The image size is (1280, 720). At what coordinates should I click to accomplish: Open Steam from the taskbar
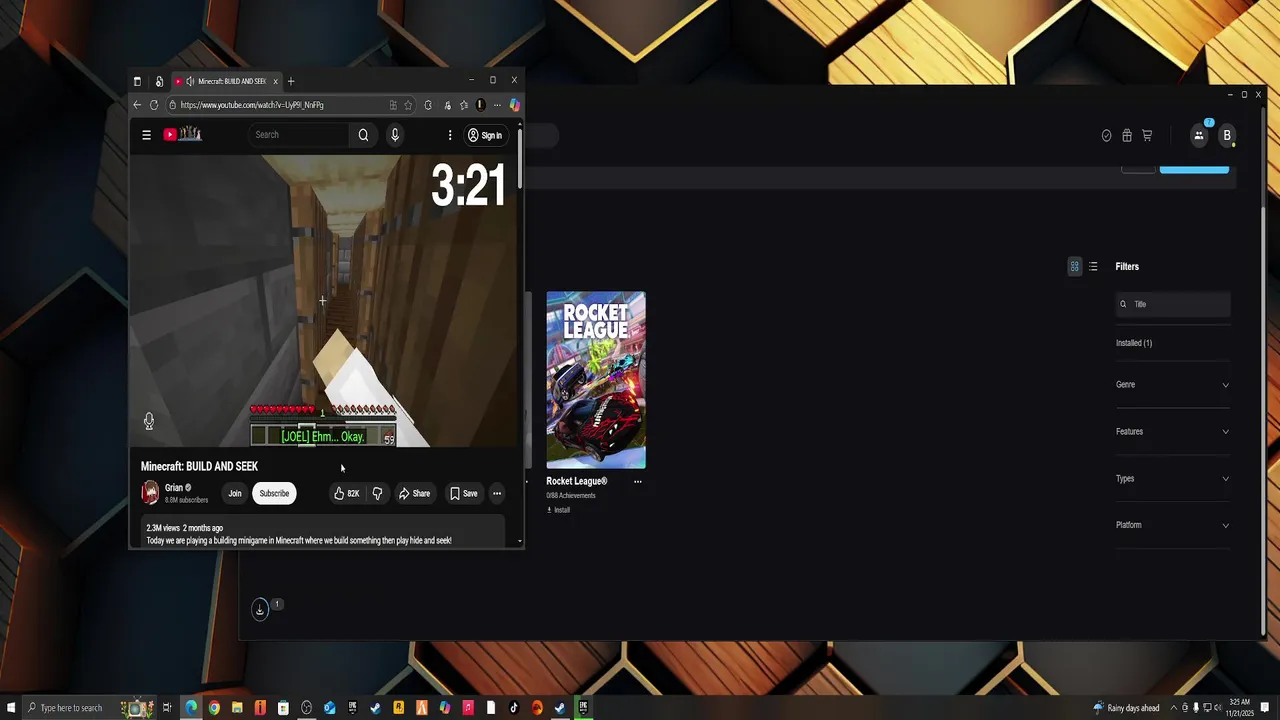(376, 708)
